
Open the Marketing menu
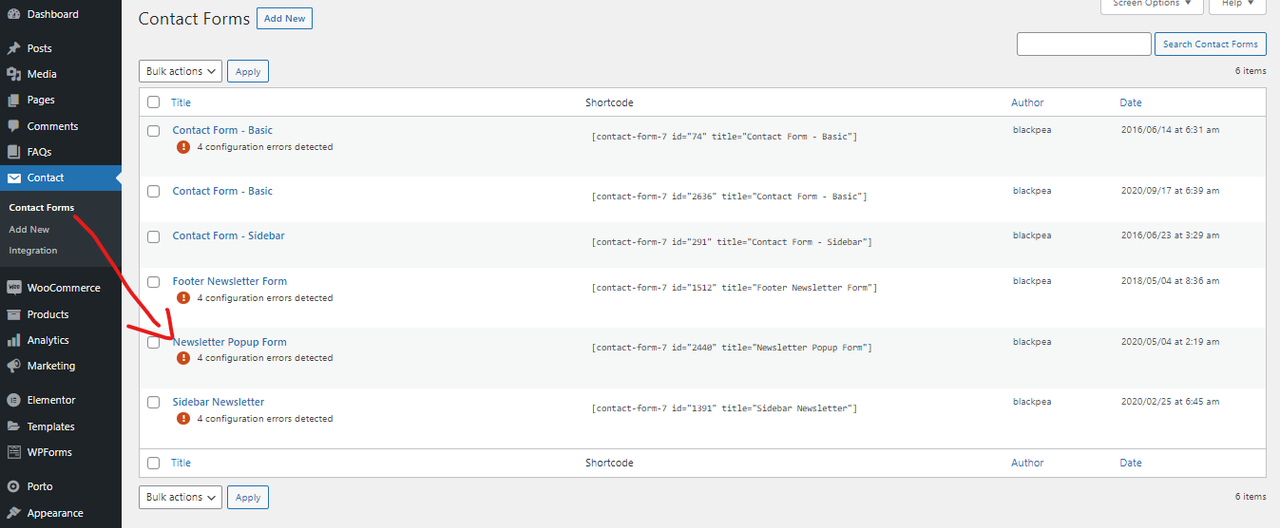[60, 366]
